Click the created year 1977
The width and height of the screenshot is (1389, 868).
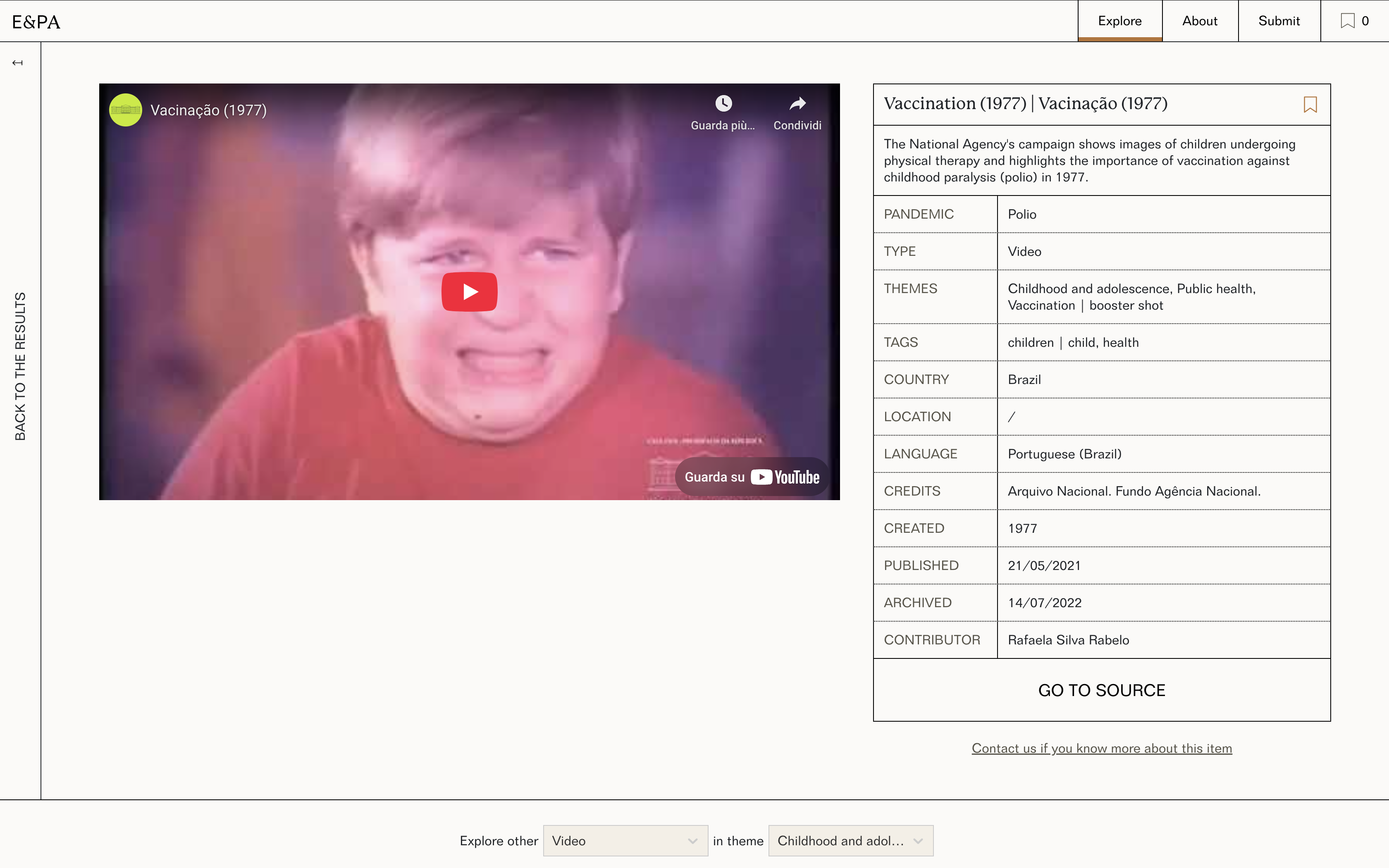click(1022, 529)
